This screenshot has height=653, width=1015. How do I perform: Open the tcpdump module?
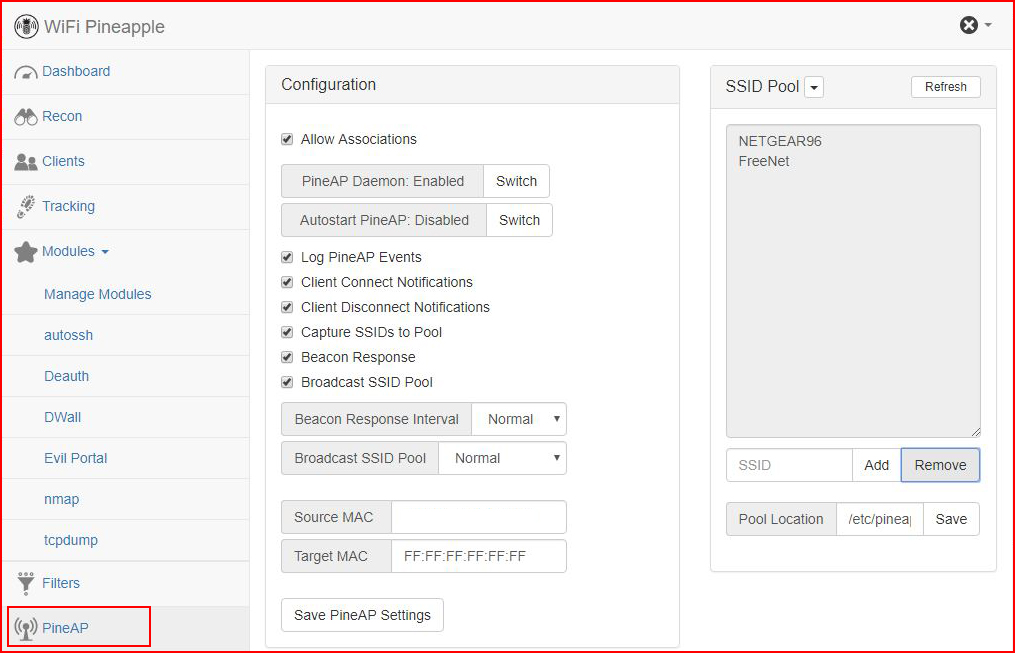pos(71,540)
